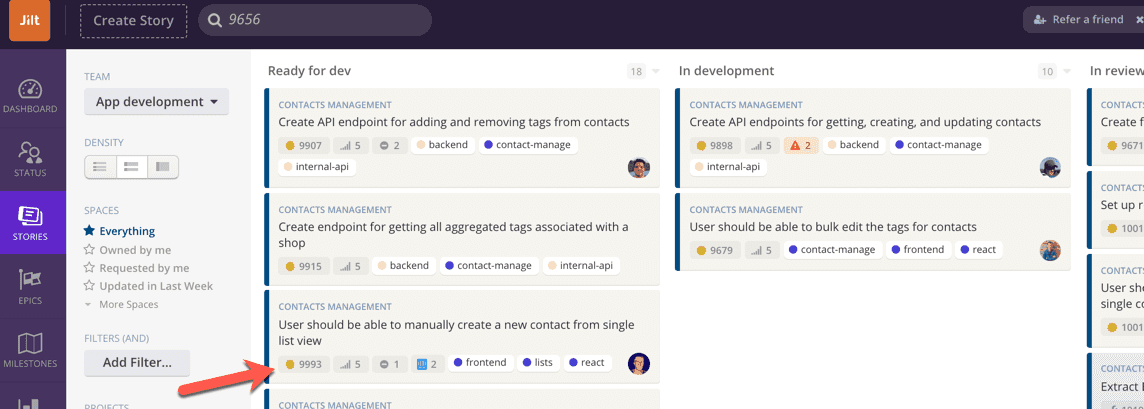Click the blocker warning icon on story 9898
Screen dimensions: 1144x409
tap(796, 145)
